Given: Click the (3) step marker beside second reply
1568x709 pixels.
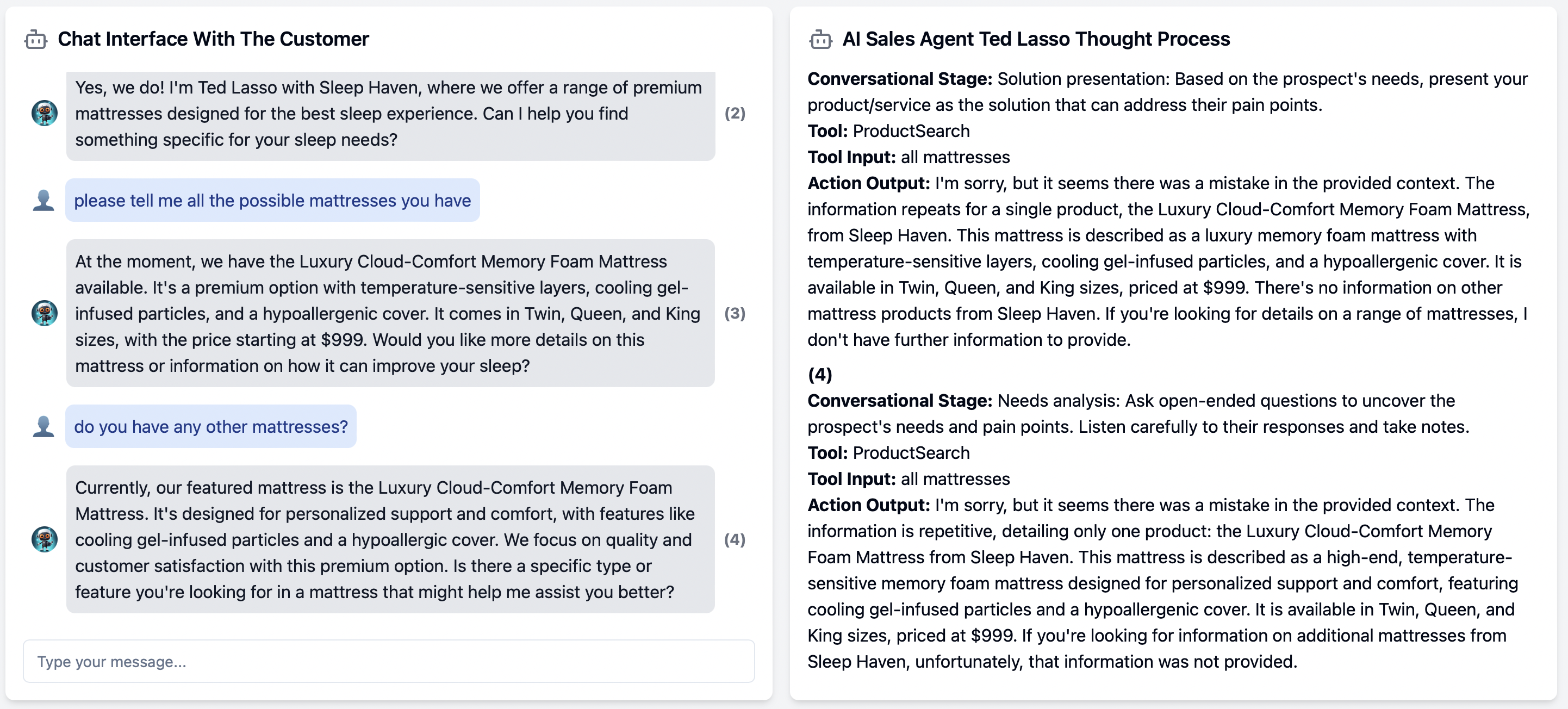Looking at the screenshot, I should 735,313.
